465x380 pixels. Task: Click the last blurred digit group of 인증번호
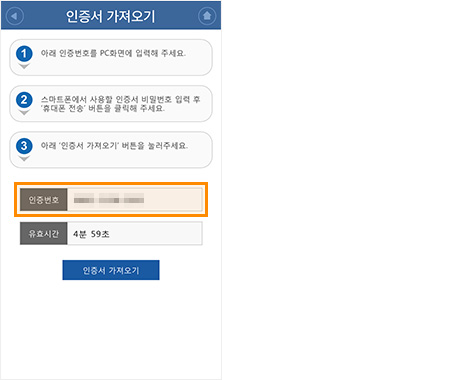coord(134,200)
